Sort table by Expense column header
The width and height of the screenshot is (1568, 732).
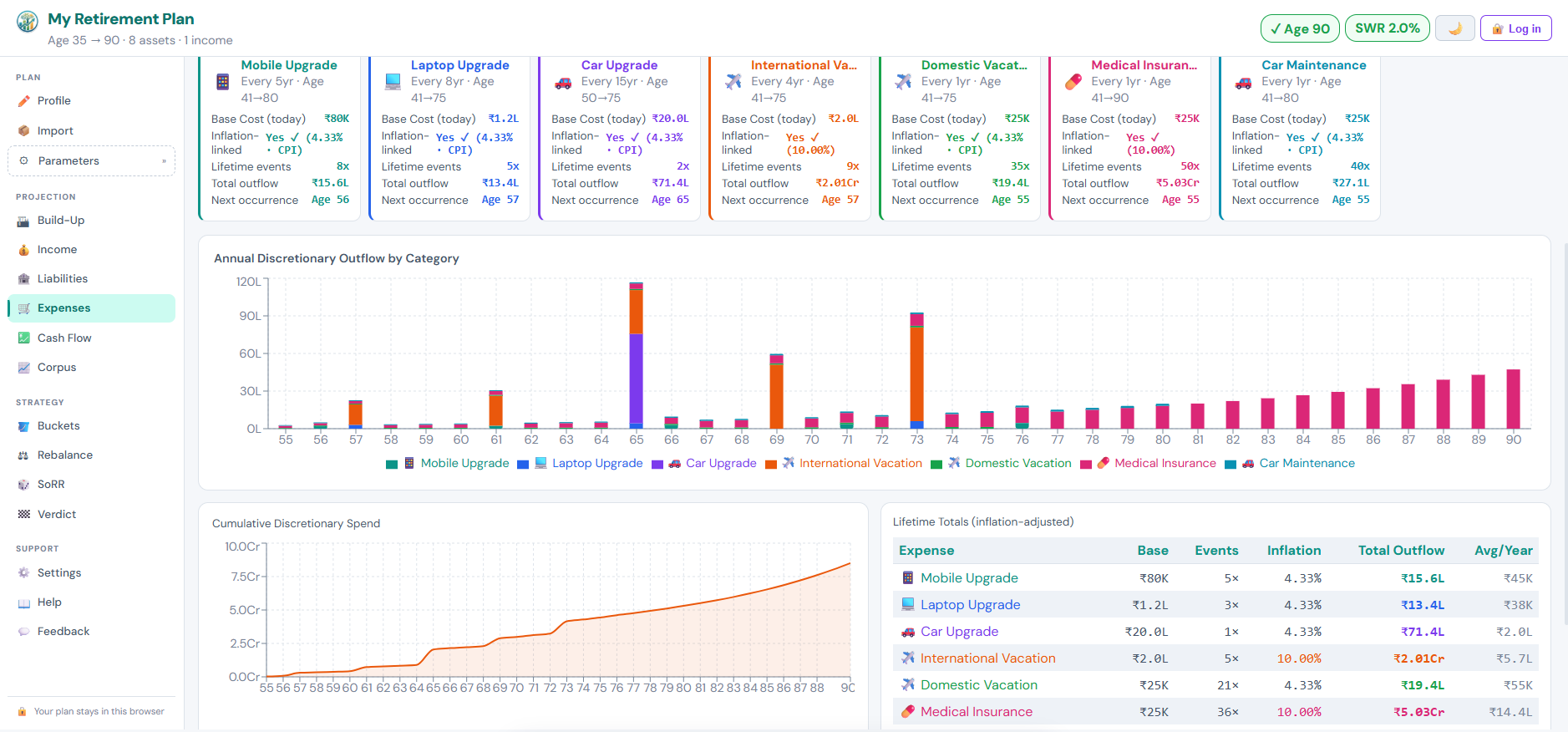point(926,551)
